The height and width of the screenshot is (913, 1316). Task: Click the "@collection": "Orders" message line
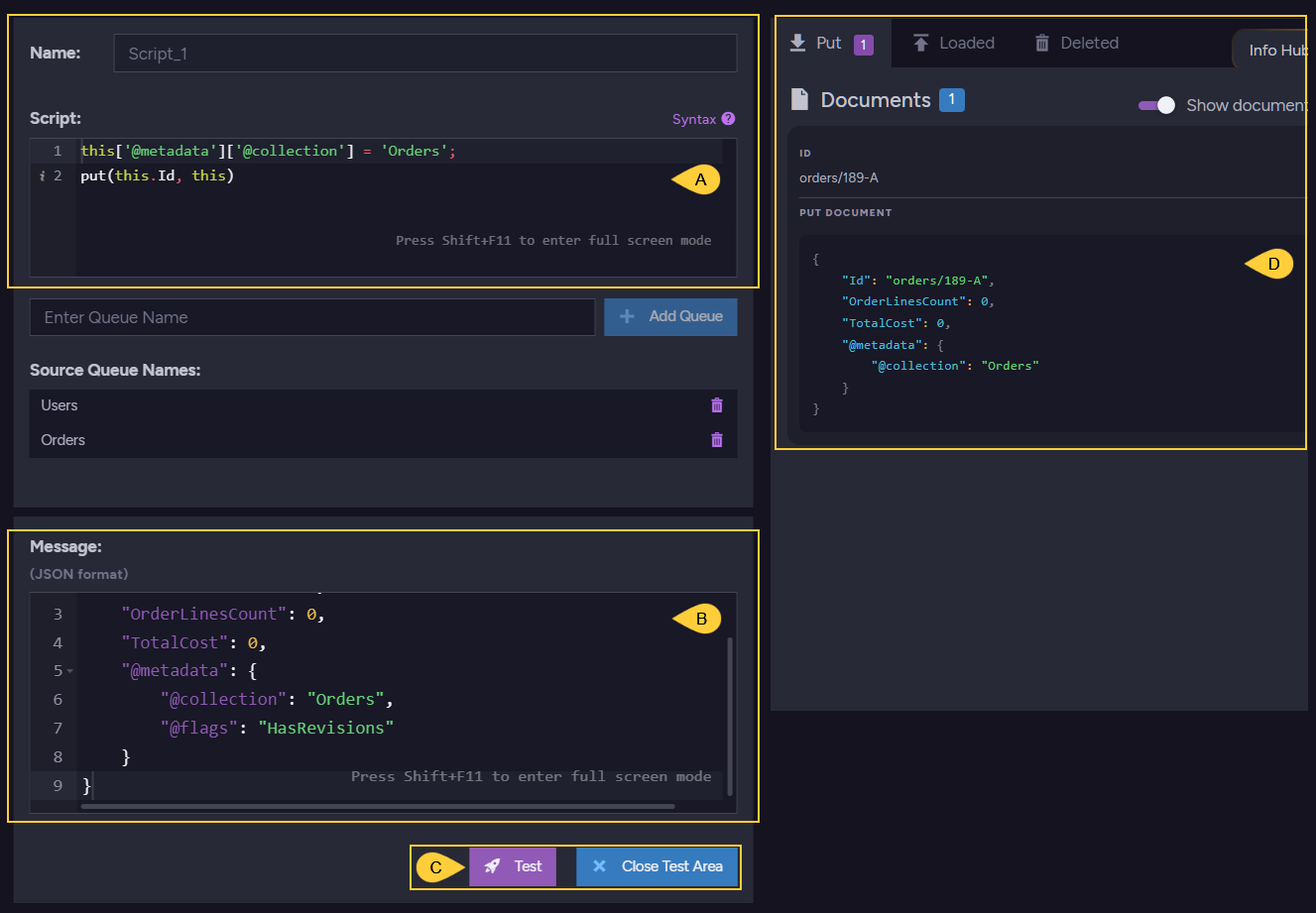pyautogui.click(x=277, y=699)
